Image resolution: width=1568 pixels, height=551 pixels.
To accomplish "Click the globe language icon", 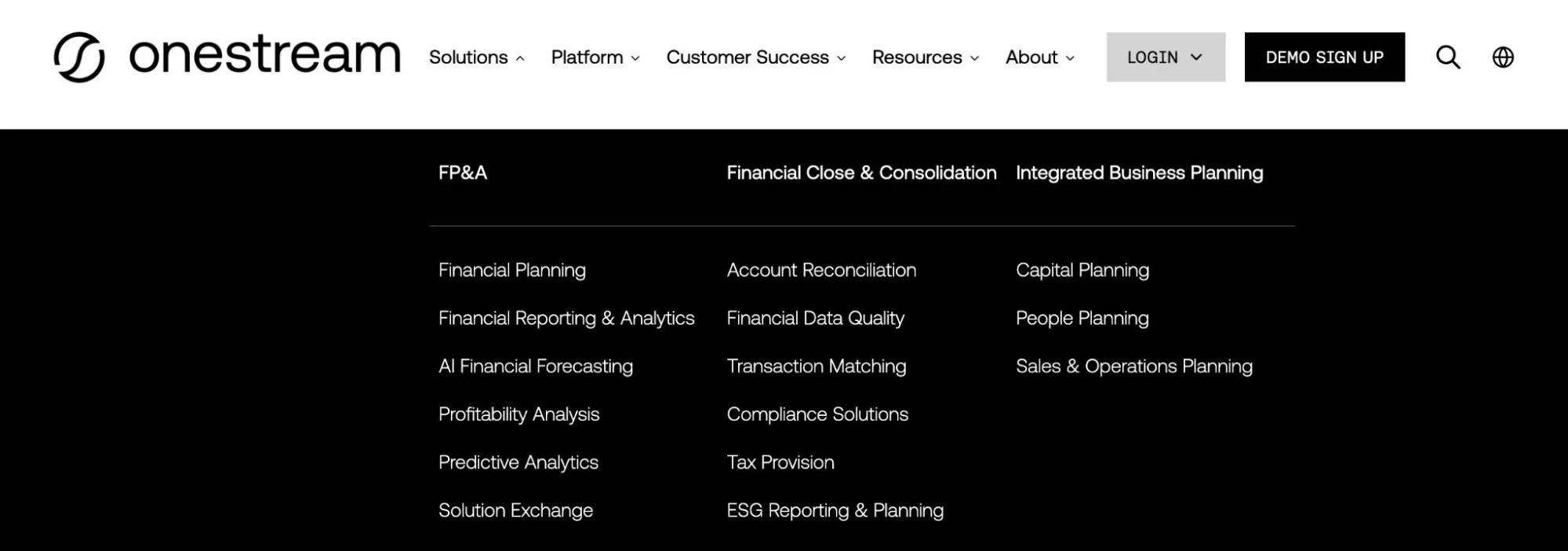I will coord(1503,57).
